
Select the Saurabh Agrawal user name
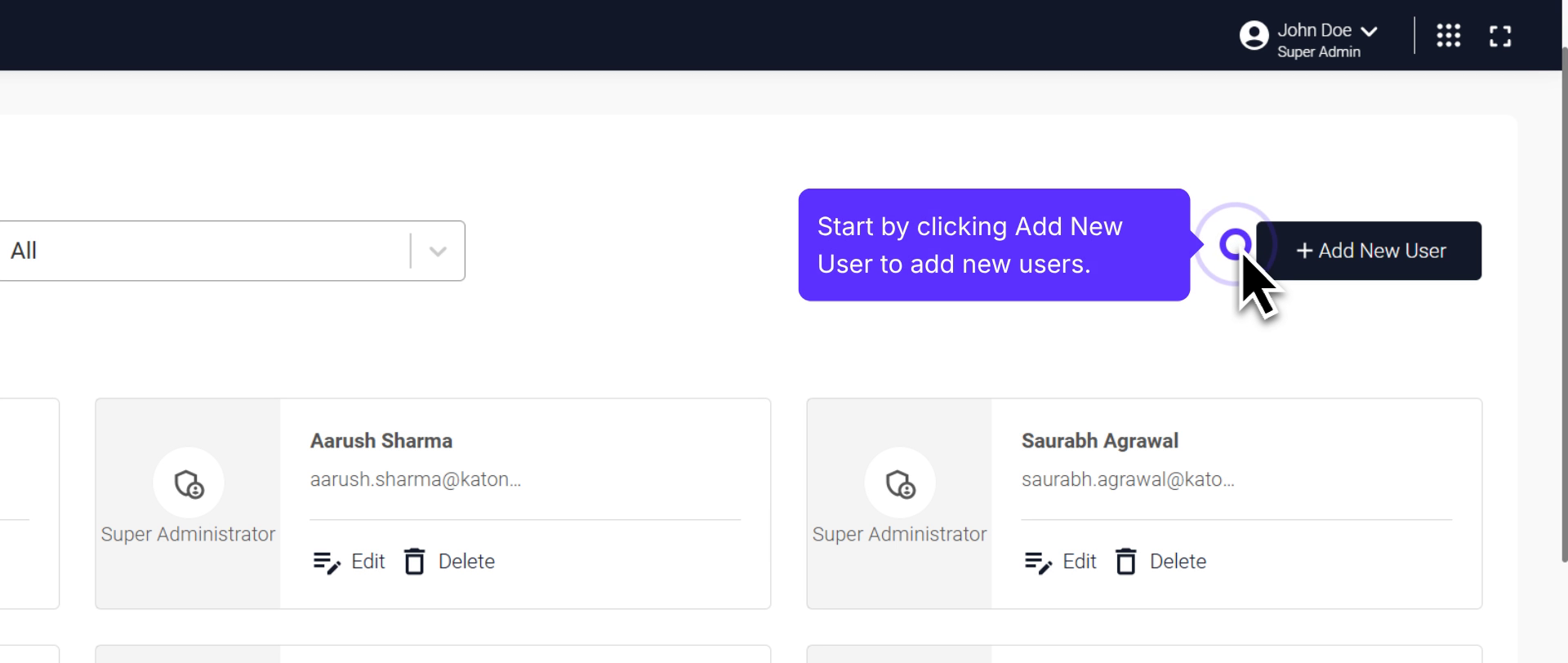click(x=1099, y=441)
